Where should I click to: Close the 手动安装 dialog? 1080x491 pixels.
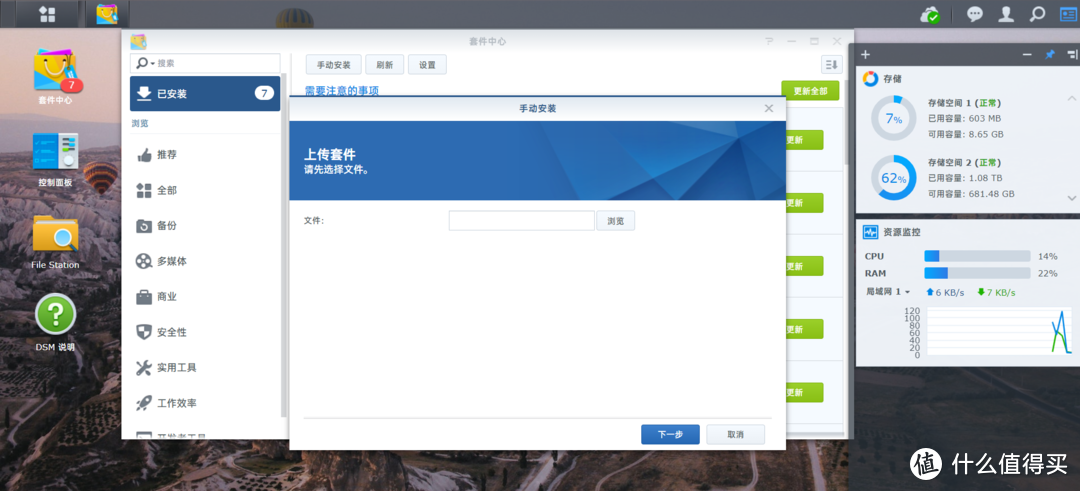click(769, 108)
